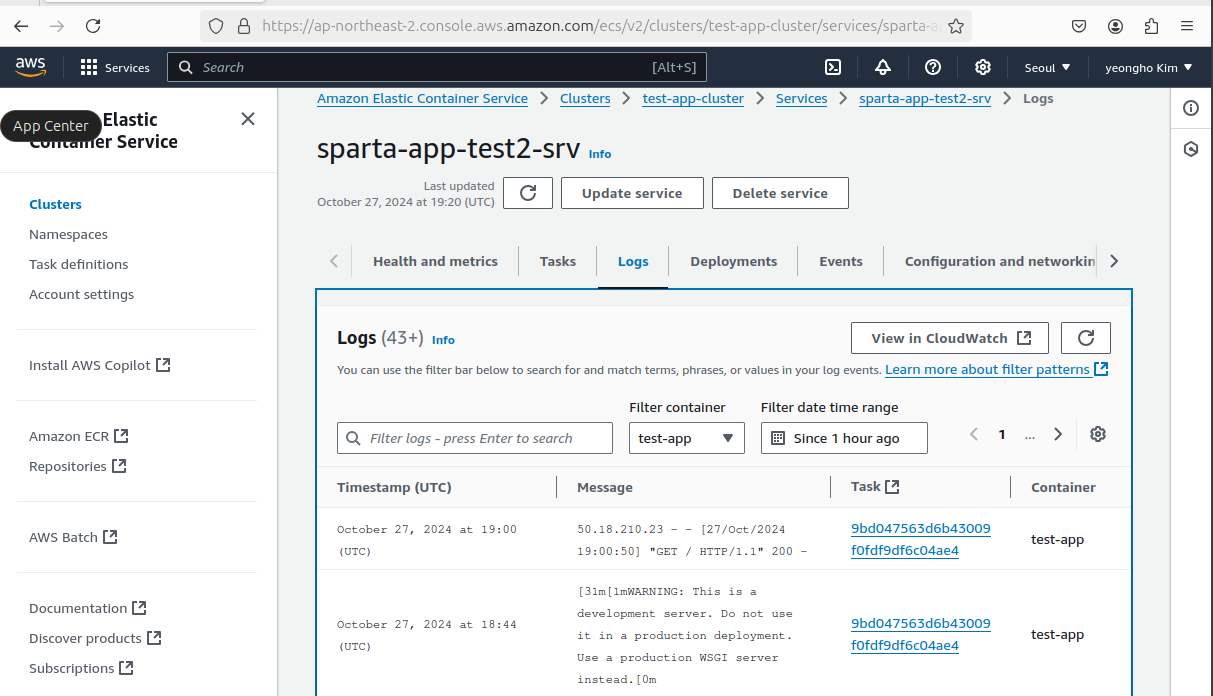The height and width of the screenshot is (696, 1213).
Task: Open task link in the 19:00 log row
Action: (920, 539)
